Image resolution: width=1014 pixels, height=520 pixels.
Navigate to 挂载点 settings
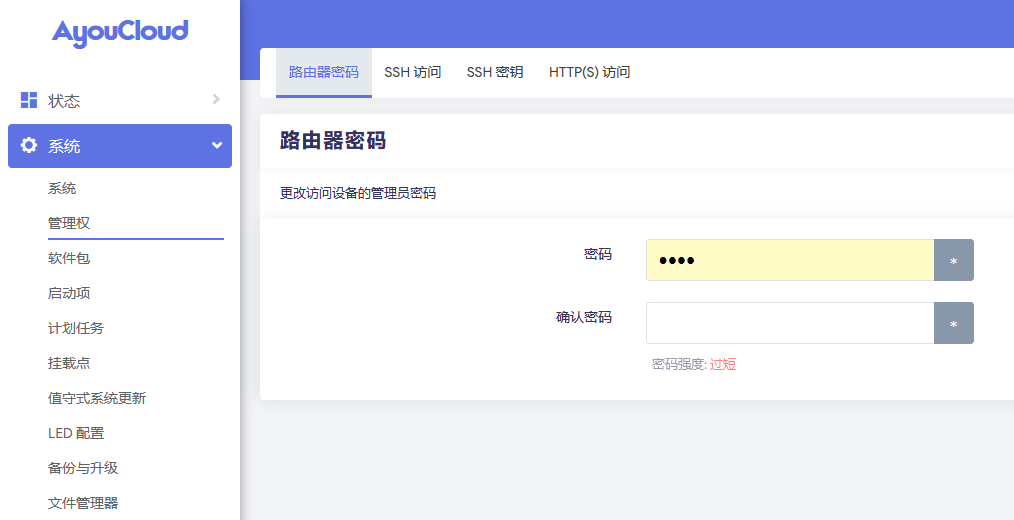pyautogui.click(x=69, y=363)
